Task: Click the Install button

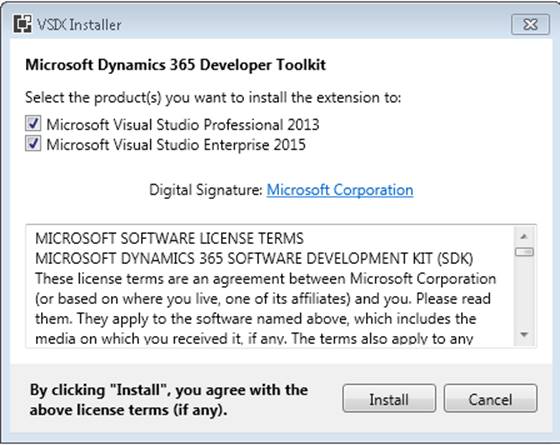Action: pyautogui.click(x=389, y=399)
